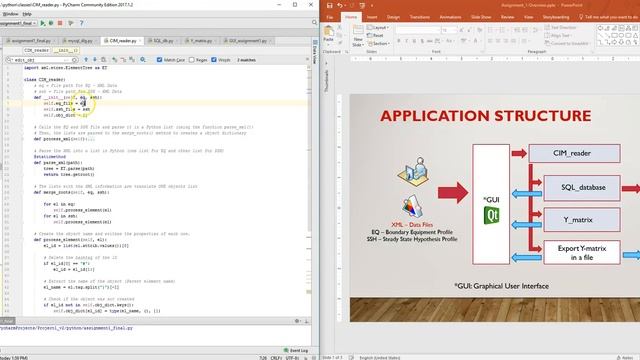The image size is (640, 360).
Task: Open the Event Log in PyCharm
Action: [296, 350]
